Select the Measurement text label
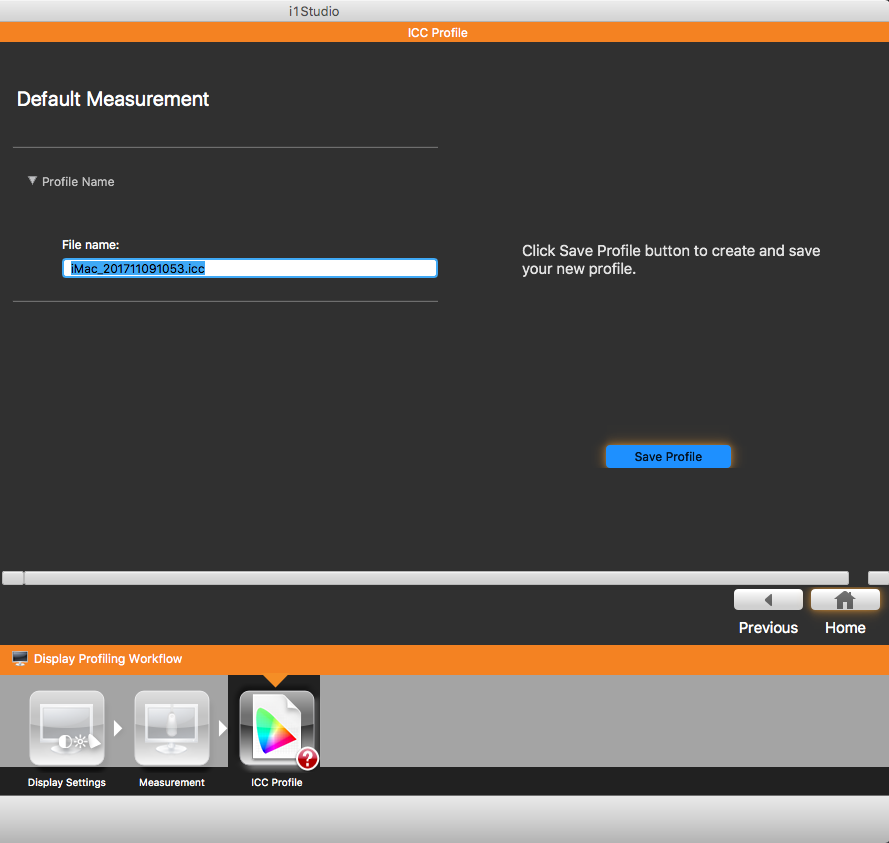This screenshot has width=889, height=843. 172,782
